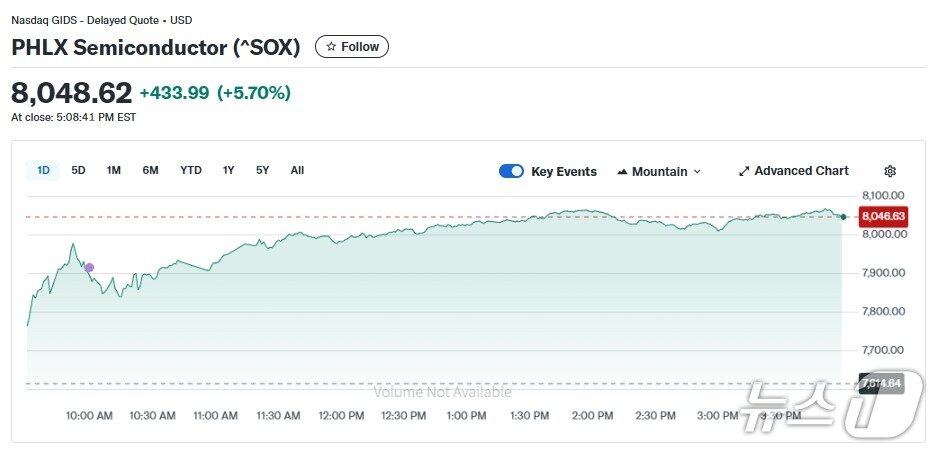Open the Advanced Chart link
The height and width of the screenshot is (452, 937).
point(801,171)
